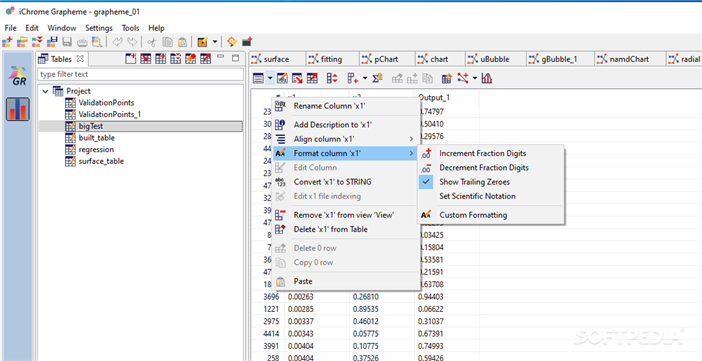The width and height of the screenshot is (702, 361).
Task: Click the new table icon in Tables panel
Action: pyautogui.click(x=130, y=59)
